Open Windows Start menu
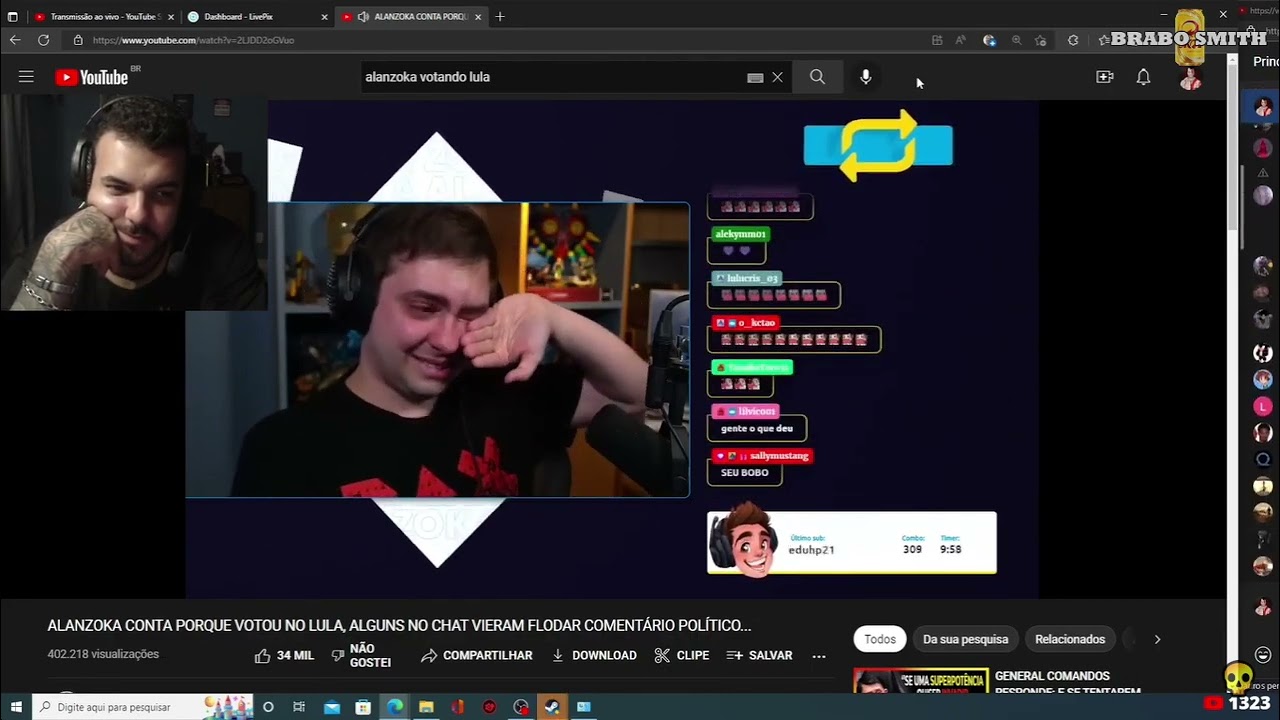Image resolution: width=1280 pixels, height=720 pixels. tap(16, 707)
